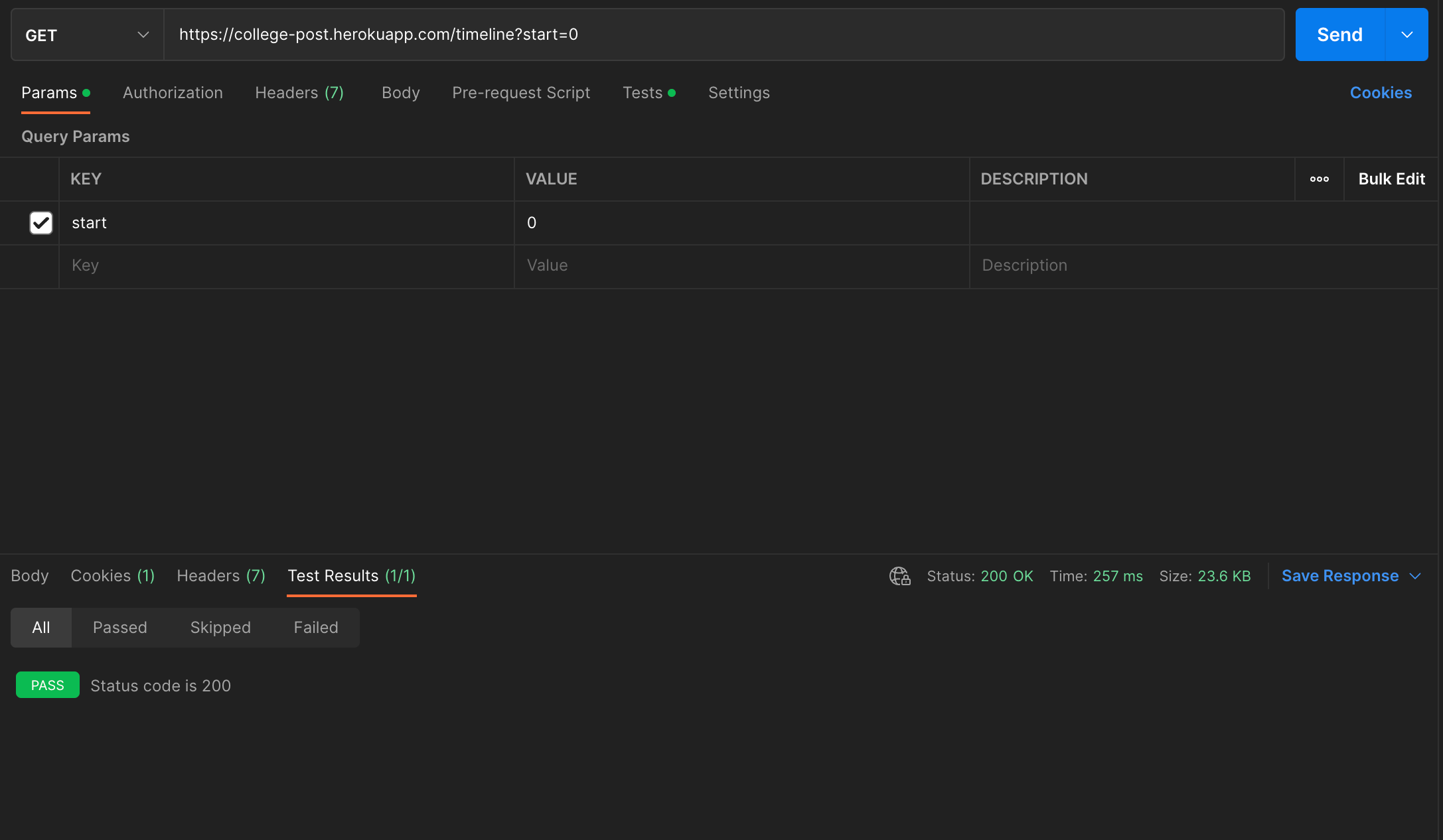Click the empty Key input field
This screenshot has width=1443, height=840.
pos(285,265)
